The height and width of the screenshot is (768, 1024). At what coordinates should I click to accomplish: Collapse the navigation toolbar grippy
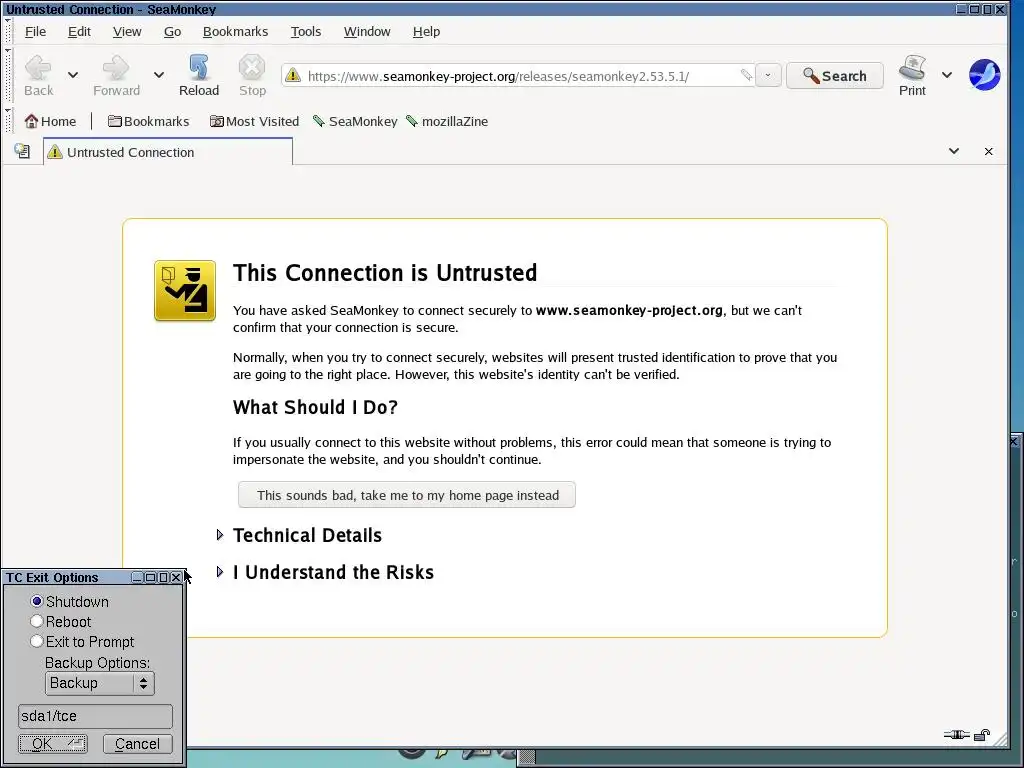pos(8,75)
